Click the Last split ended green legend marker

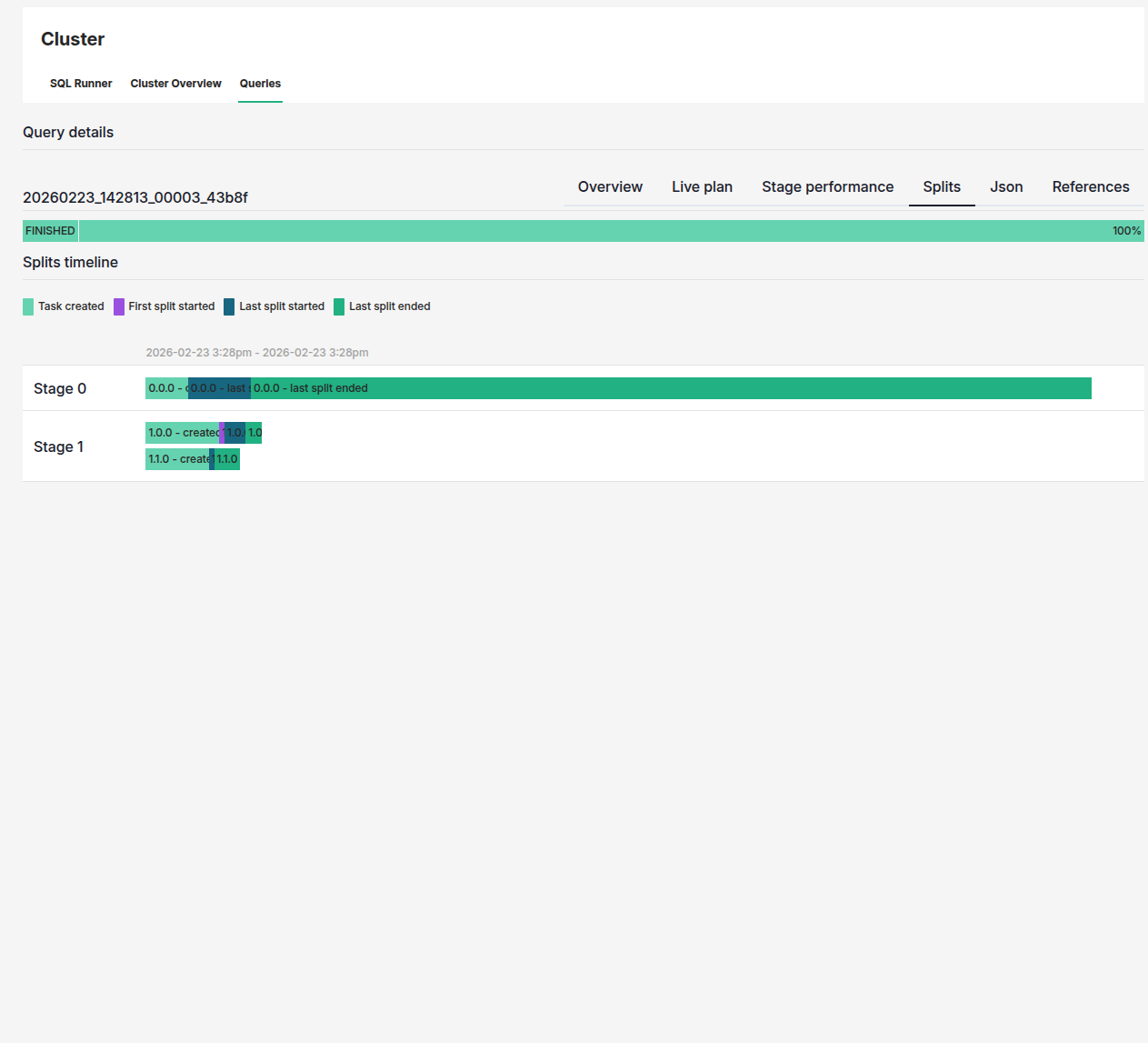(x=340, y=306)
